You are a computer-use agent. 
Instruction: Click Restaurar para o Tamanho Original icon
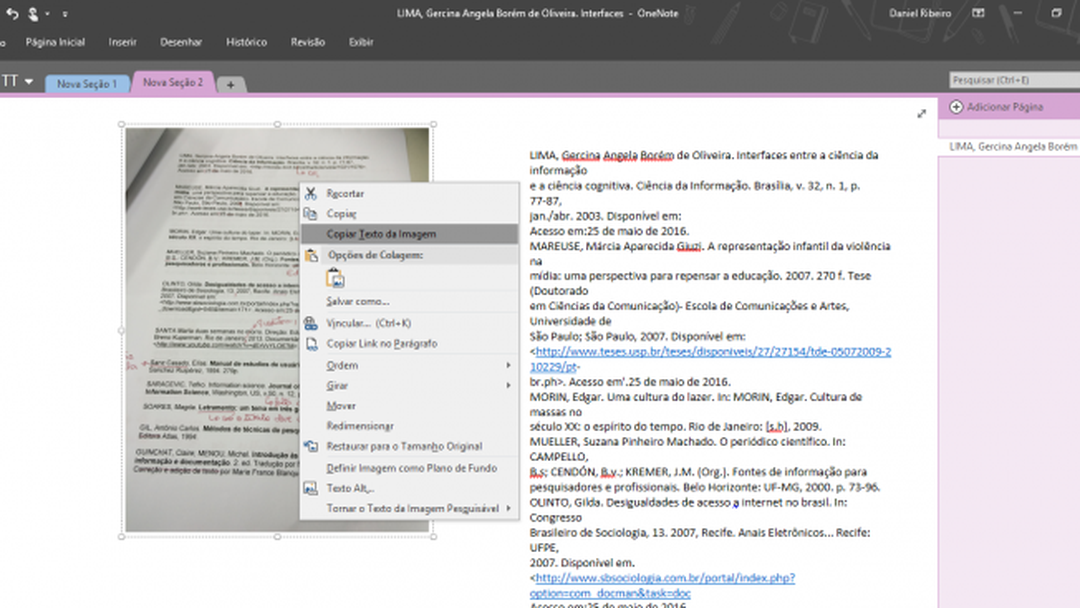pos(313,446)
